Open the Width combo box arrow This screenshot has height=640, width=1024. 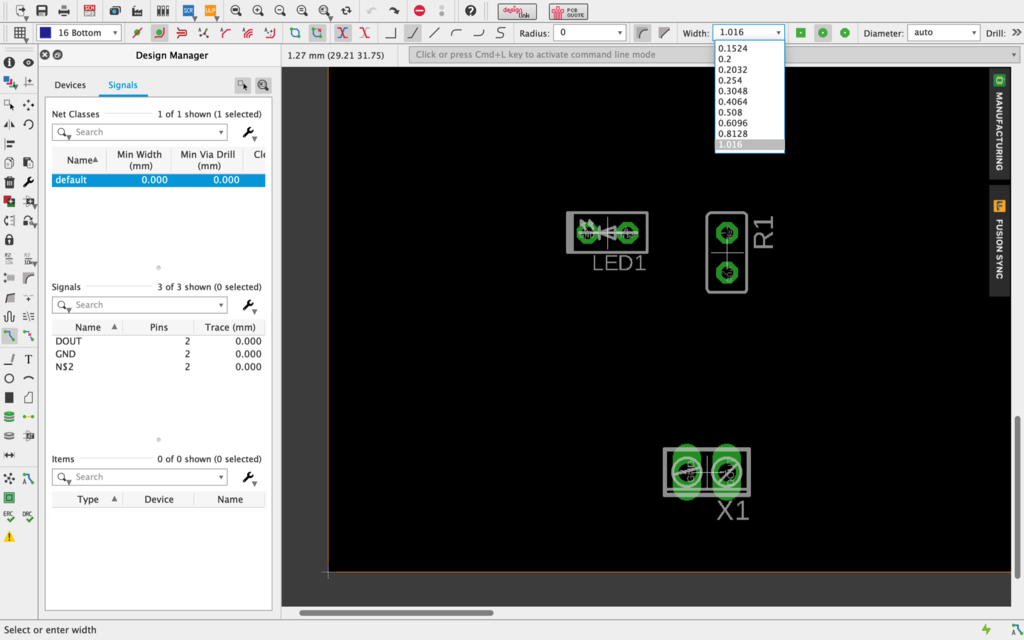tap(778, 33)
